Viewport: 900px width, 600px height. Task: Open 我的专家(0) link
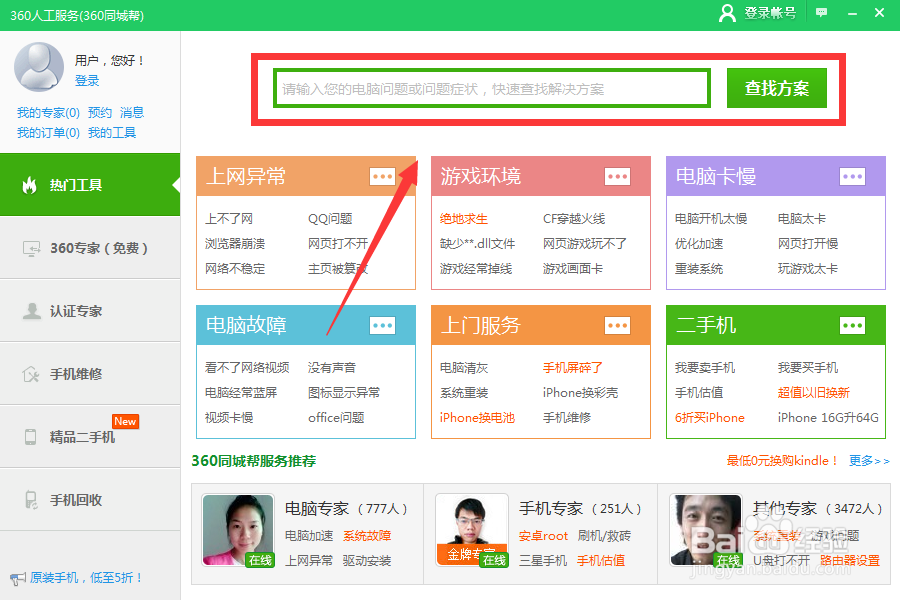tap(48, 113)
